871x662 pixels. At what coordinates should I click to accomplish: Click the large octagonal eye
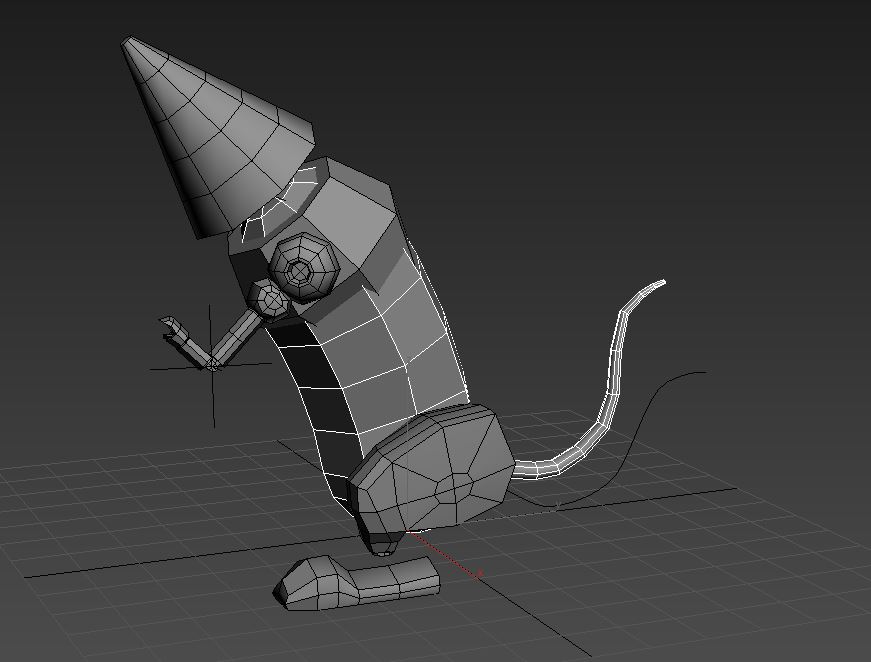pyautogui.click(x=300, y=268)
